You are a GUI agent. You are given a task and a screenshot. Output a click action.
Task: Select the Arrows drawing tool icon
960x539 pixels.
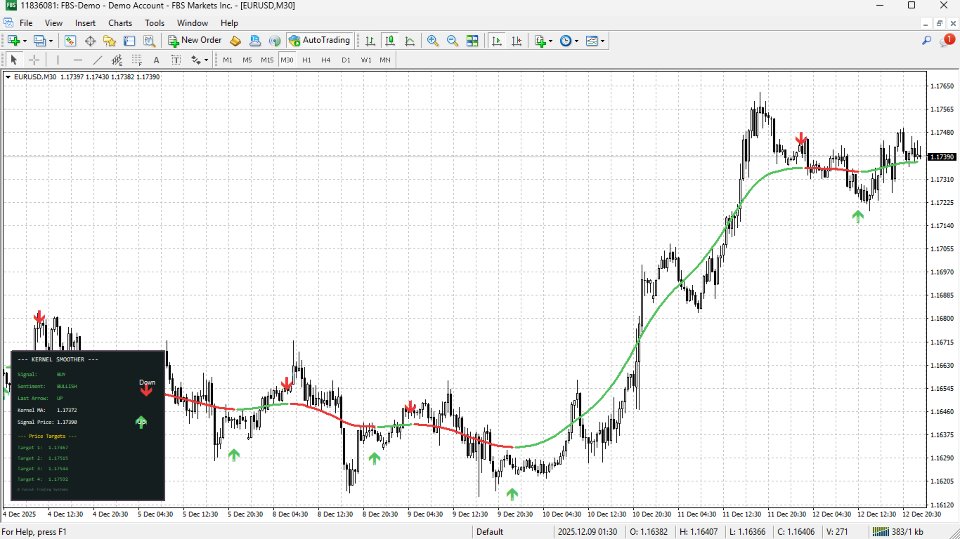point(196,59)
